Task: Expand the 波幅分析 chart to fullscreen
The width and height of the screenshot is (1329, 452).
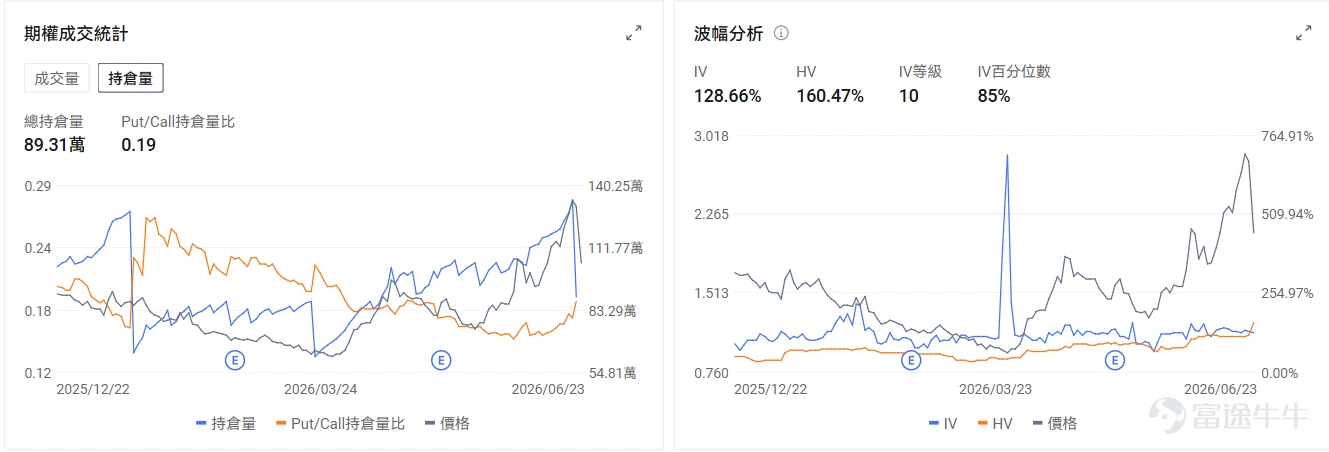Action: pyautogui.click(x=1304, y=34)
